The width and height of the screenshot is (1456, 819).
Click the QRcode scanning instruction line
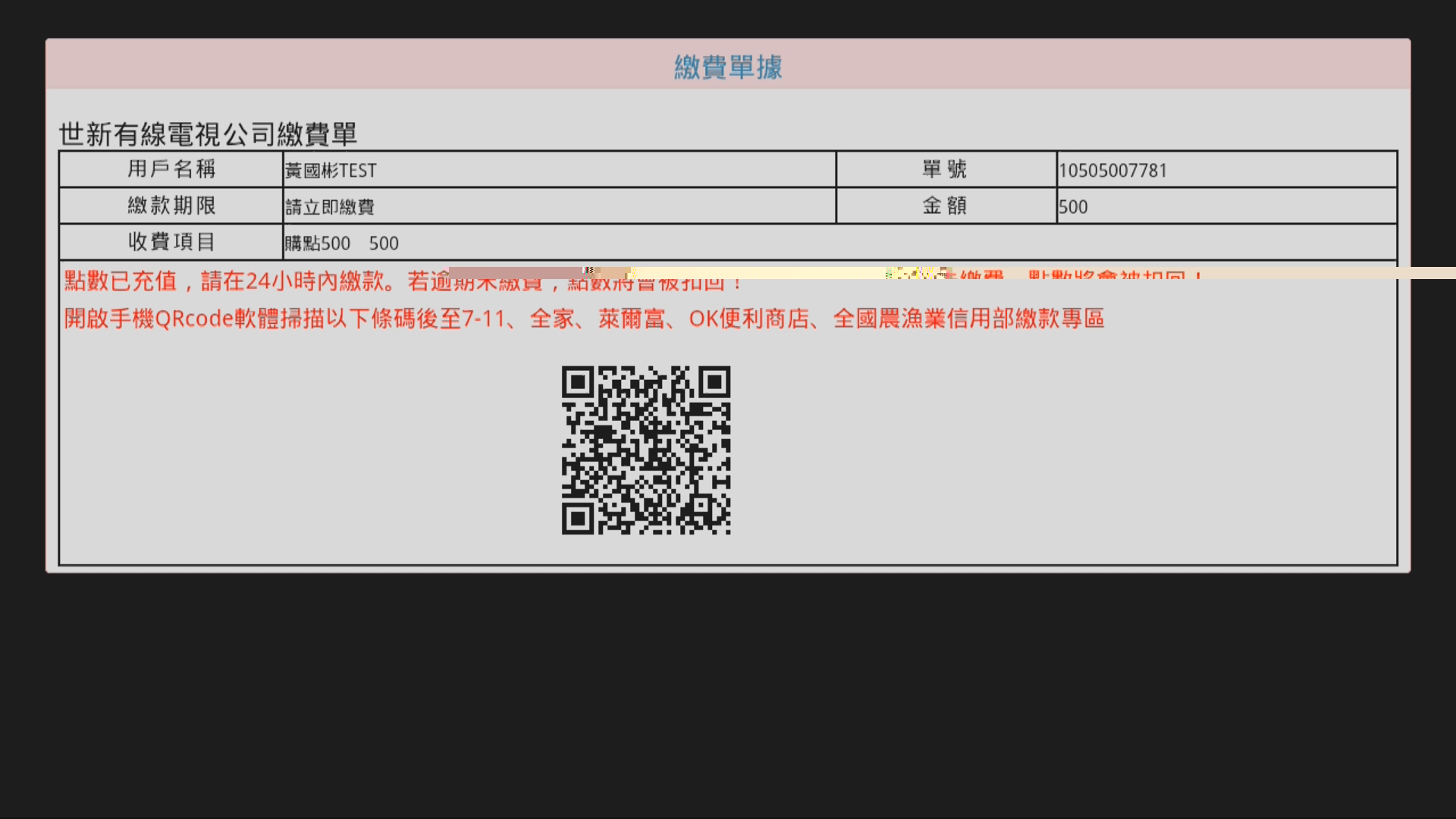click(584, 318)
